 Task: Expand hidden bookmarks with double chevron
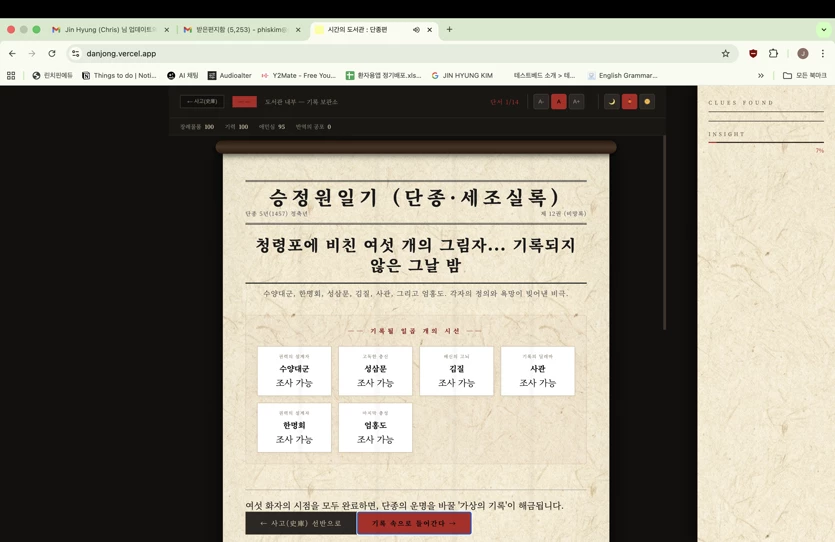[x=761, y=76]
